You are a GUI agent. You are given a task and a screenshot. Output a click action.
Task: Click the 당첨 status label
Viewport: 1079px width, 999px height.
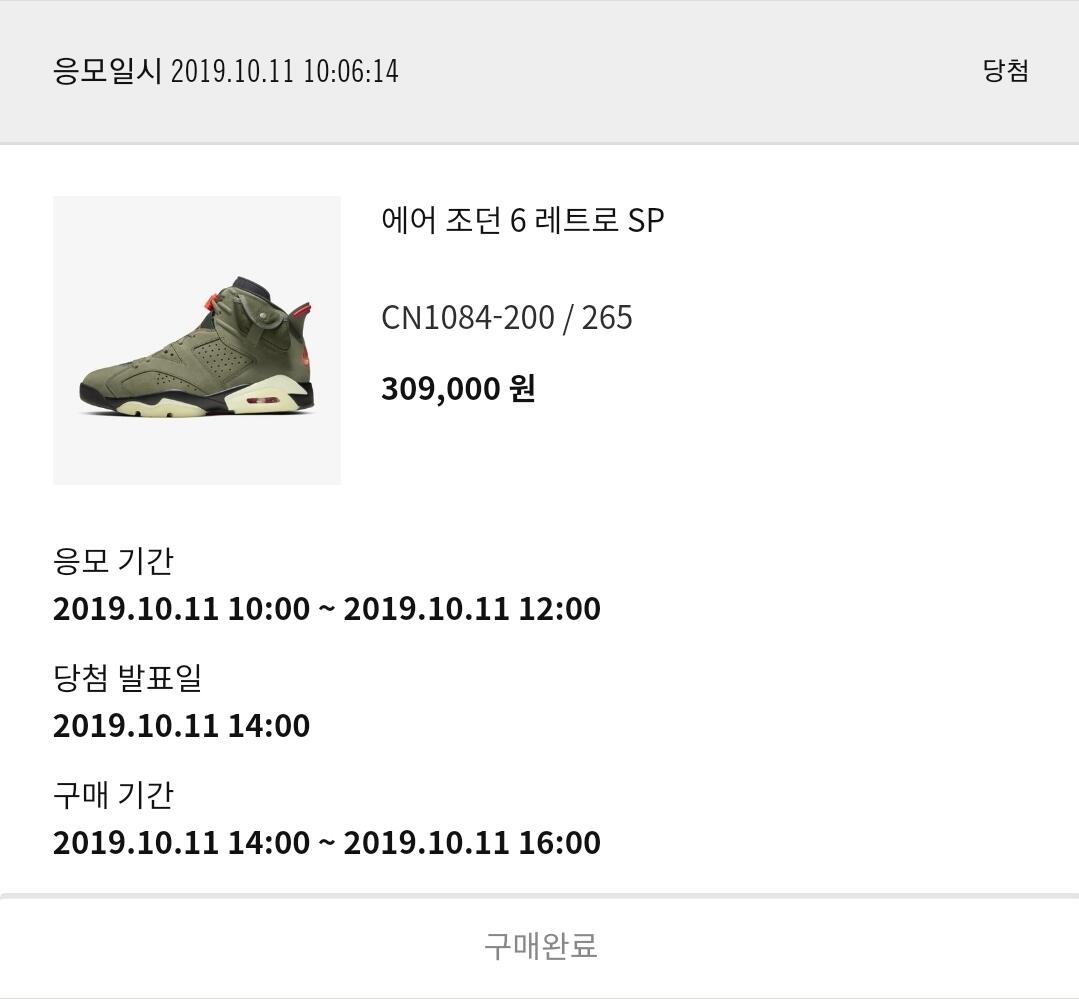click(x=1005, y=71)
